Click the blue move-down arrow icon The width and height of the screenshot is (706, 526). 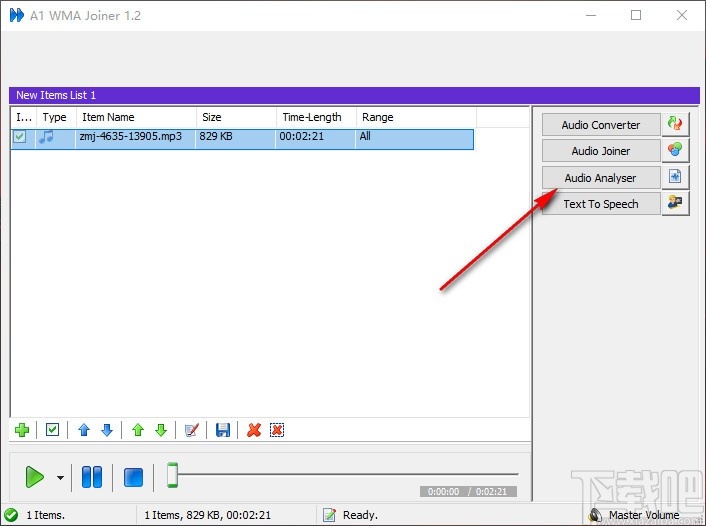click(107, 430)
